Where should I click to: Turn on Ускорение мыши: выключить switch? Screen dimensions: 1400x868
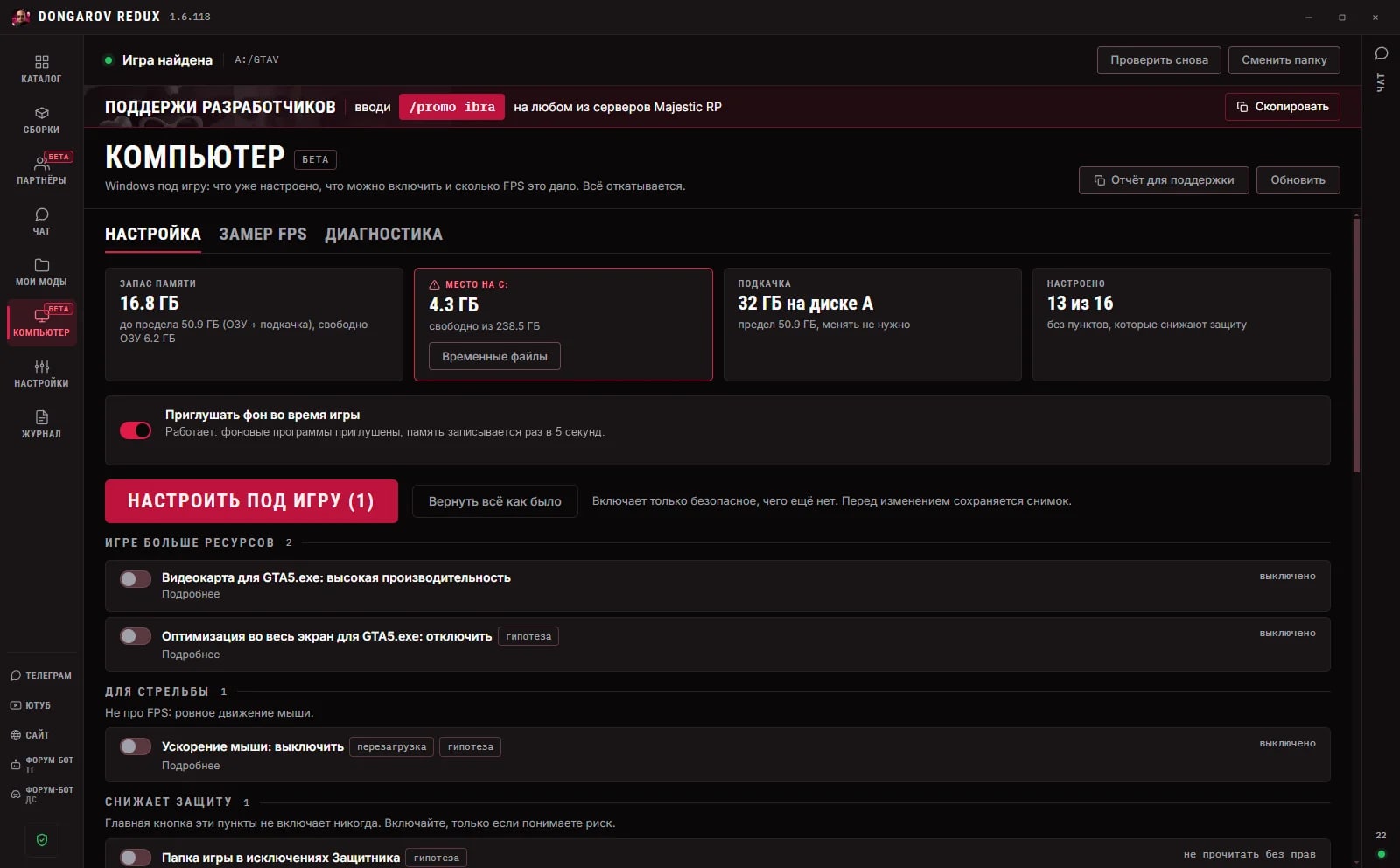pyautogui.click(x=136, y=746)
